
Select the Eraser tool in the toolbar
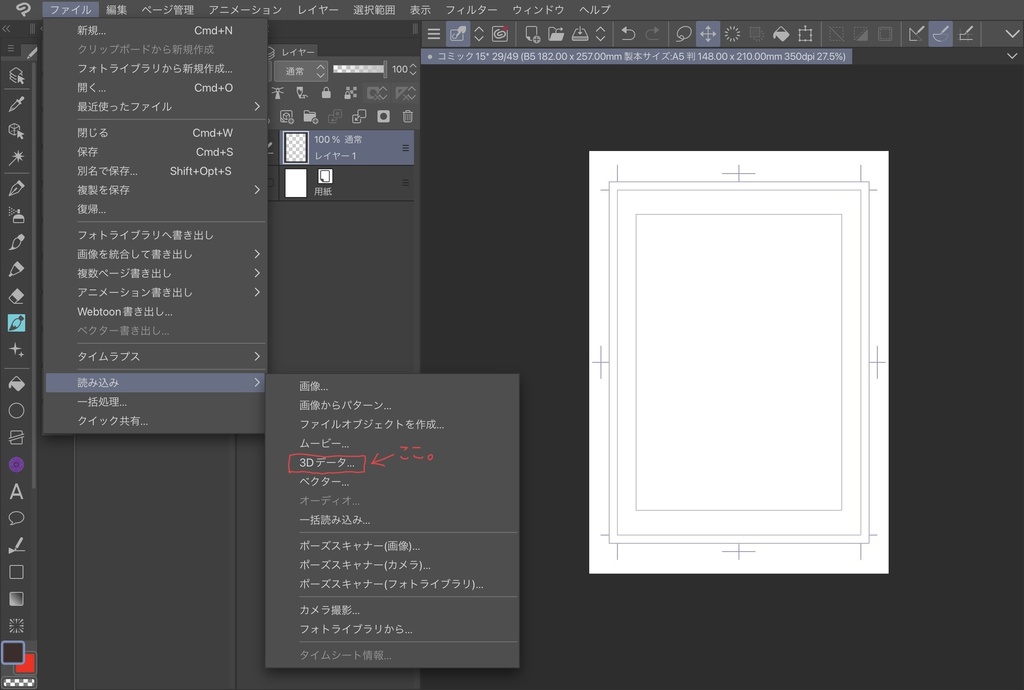coord(16,296)
